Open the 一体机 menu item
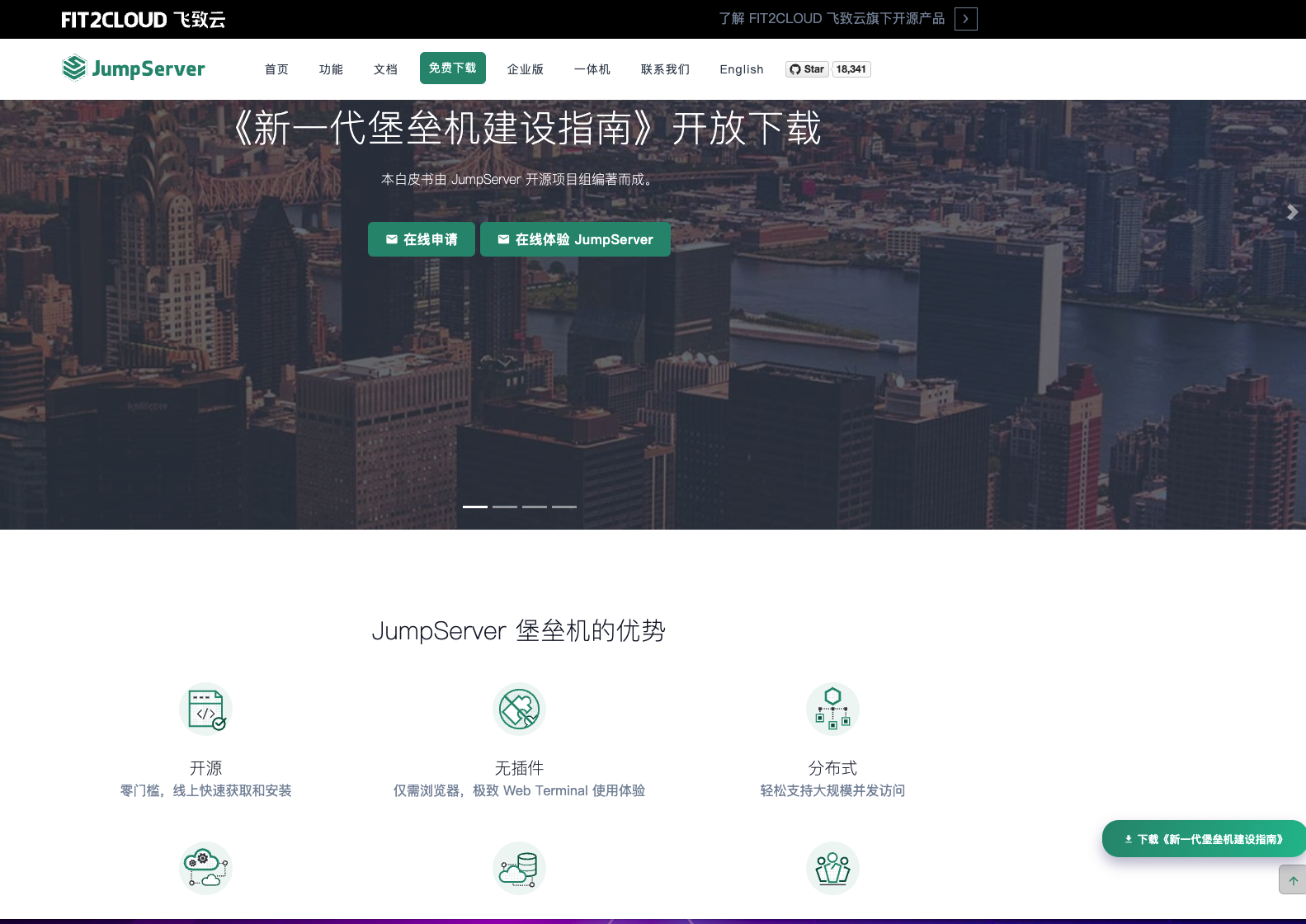The image size is (1306, 924). [592, 69]
